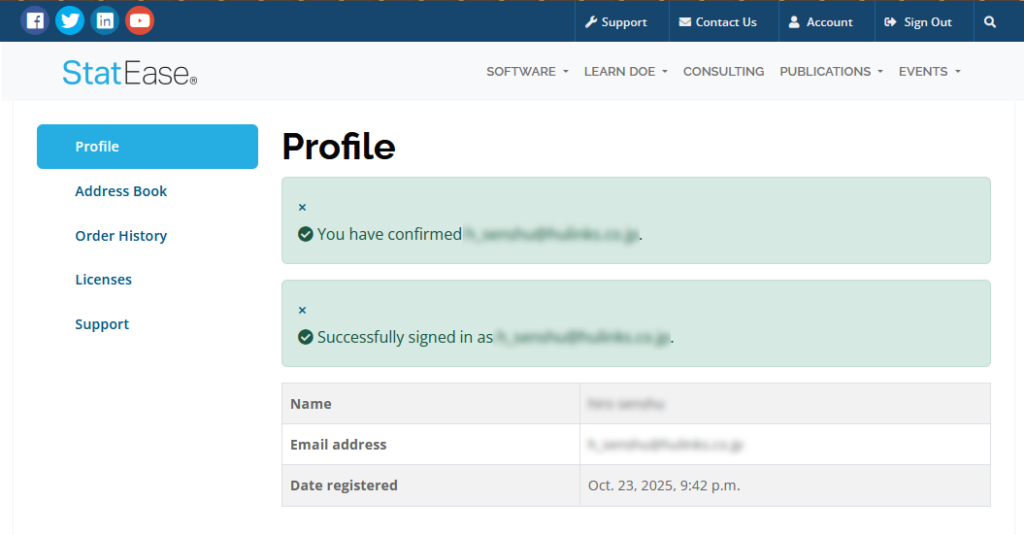The width and height of the screenshot is (1024, 535).
Task: Click Support in the top bar
Action: tap(616, 22)
